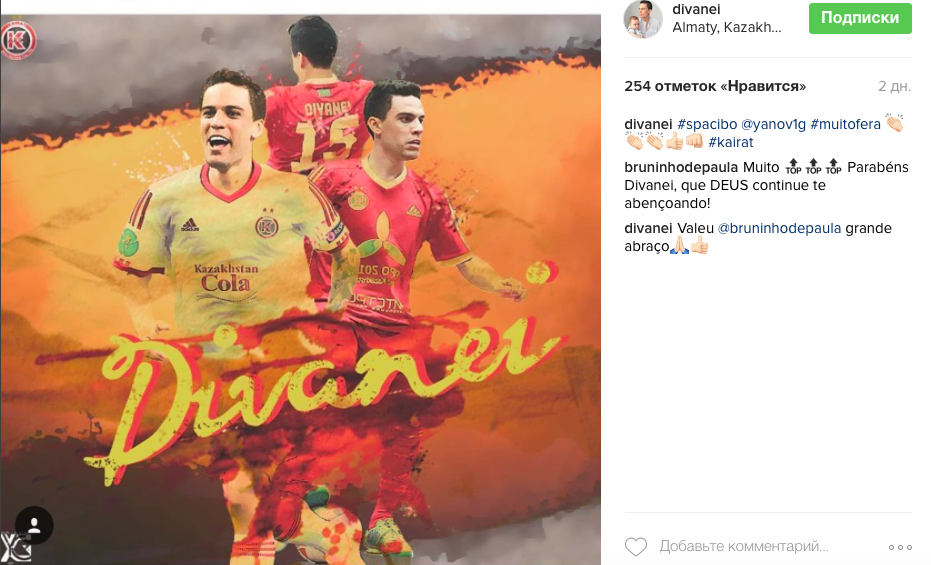Viewport: 931px width, 565px height.
Task: Click divanei's profile avatar picture
Action: (x=642, y=19)
